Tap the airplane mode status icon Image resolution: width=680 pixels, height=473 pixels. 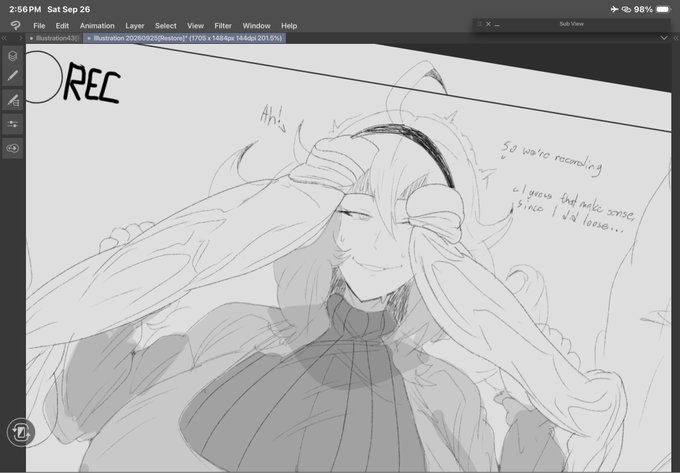pyautogui.click(x=614, y=9)
